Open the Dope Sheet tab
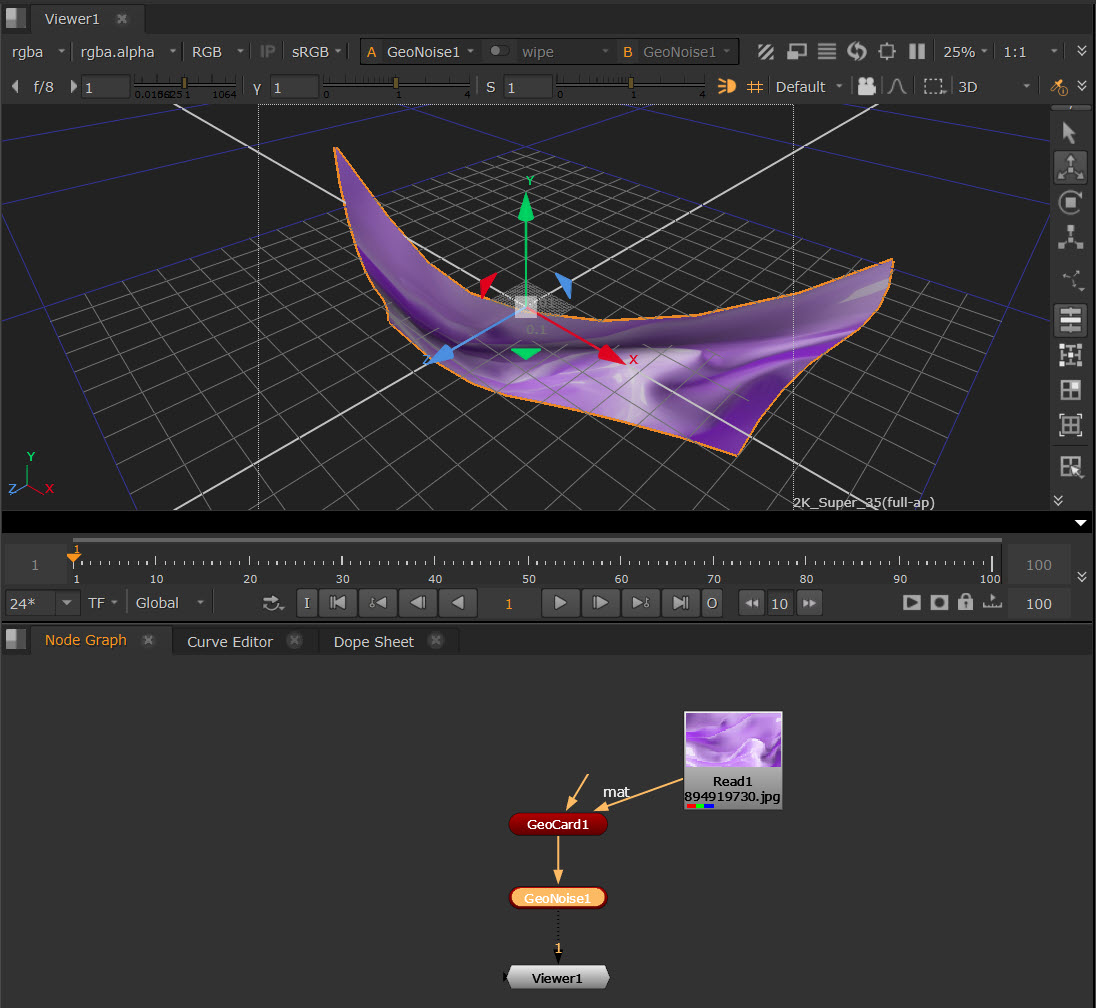 coord(373,642)
